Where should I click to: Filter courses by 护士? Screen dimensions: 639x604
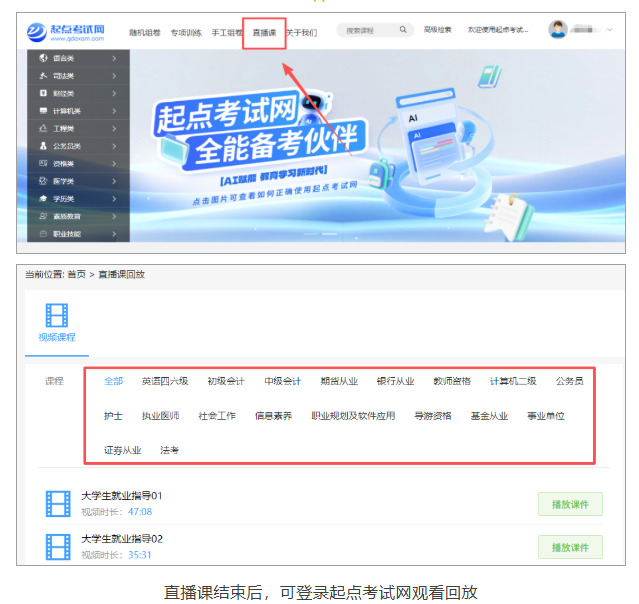(x=113, y=416)
